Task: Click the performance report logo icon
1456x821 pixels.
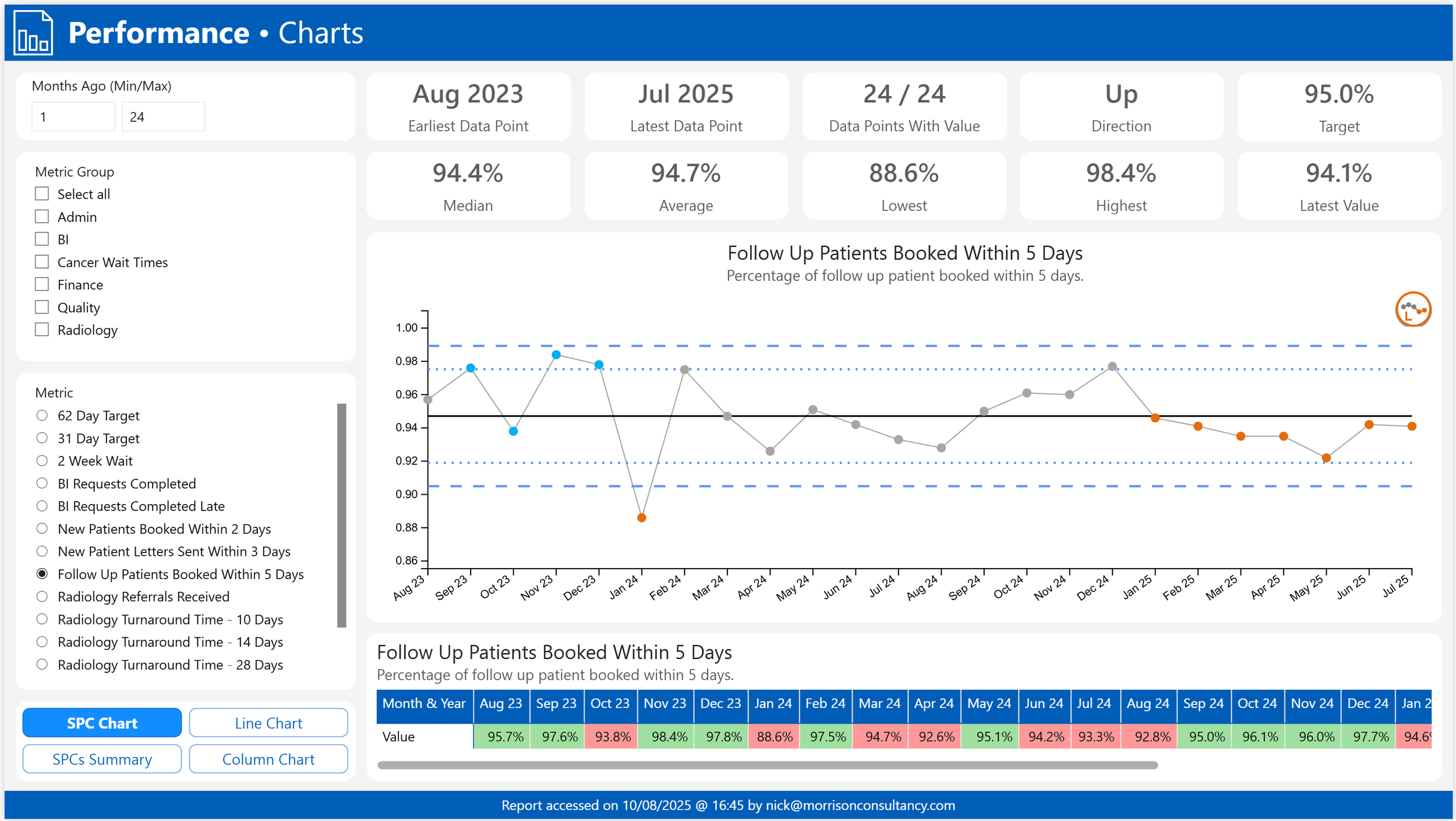Action: tap(33, 33)
